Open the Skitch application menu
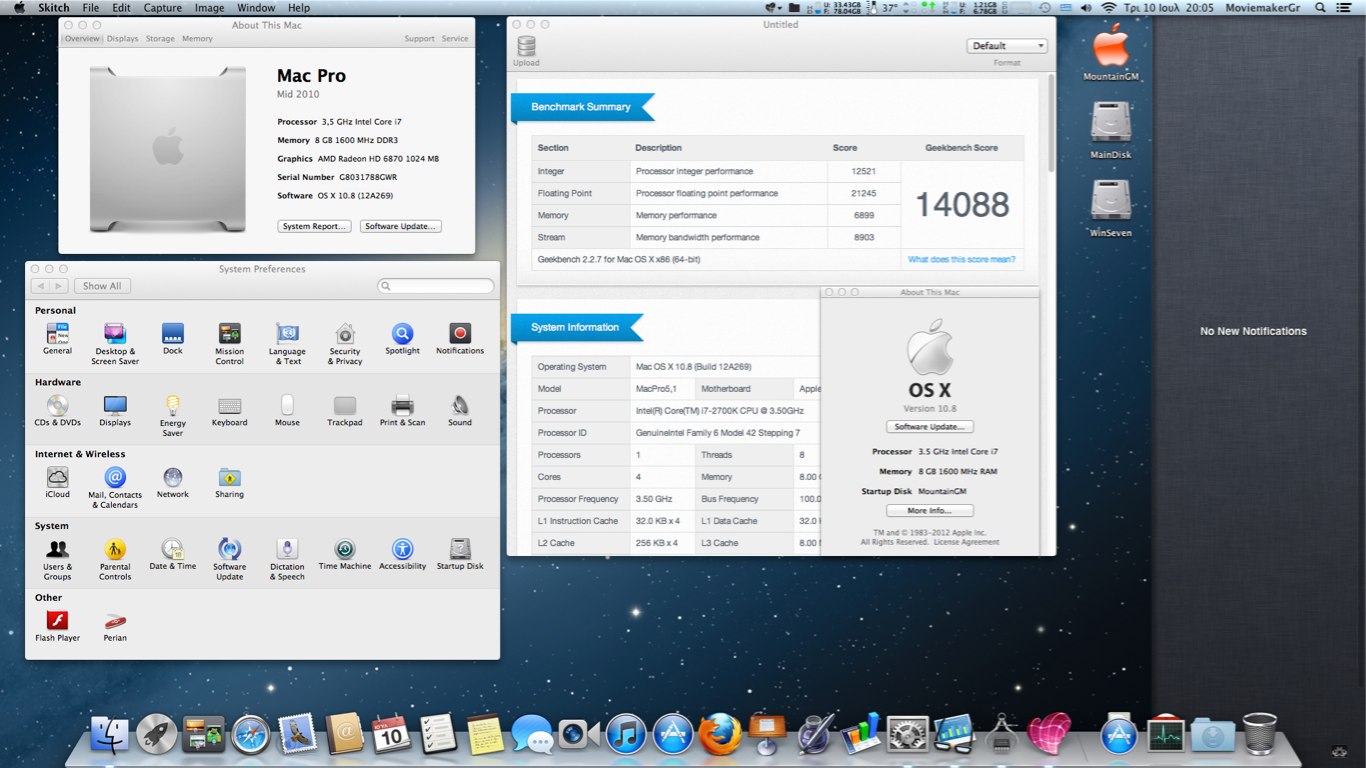The image size is (1366, 768). [53, 8]
